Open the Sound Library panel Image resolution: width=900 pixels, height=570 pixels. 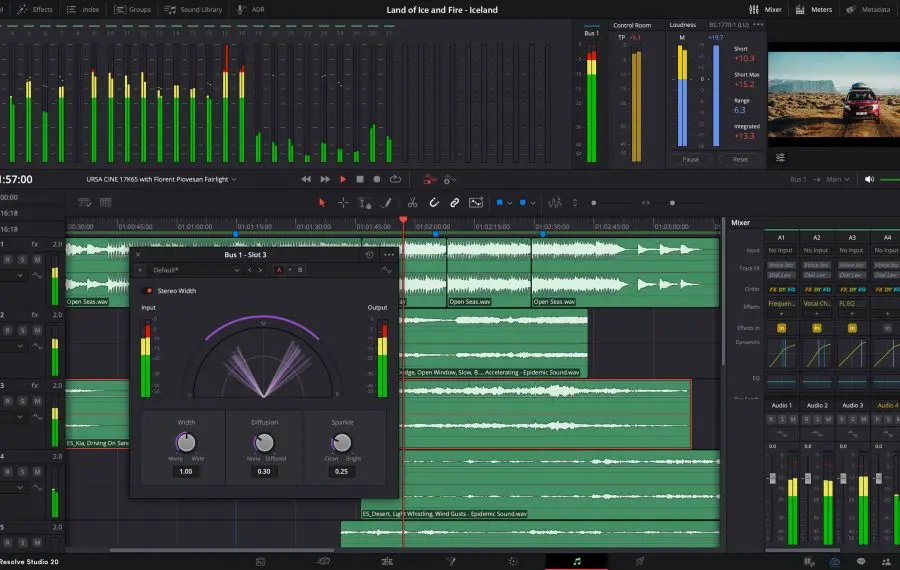pos(193,9)
